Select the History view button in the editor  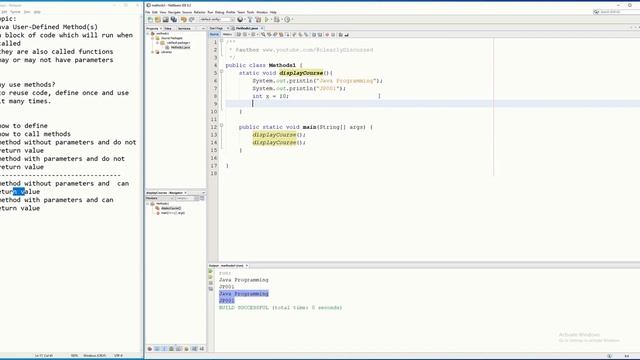[227, 35]
